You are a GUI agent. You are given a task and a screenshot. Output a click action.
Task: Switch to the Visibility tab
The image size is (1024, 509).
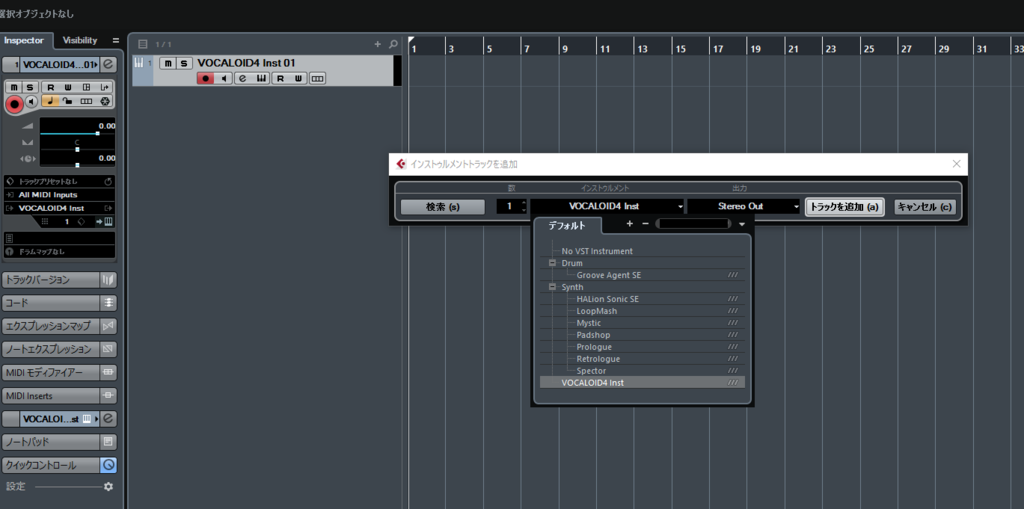80,41
